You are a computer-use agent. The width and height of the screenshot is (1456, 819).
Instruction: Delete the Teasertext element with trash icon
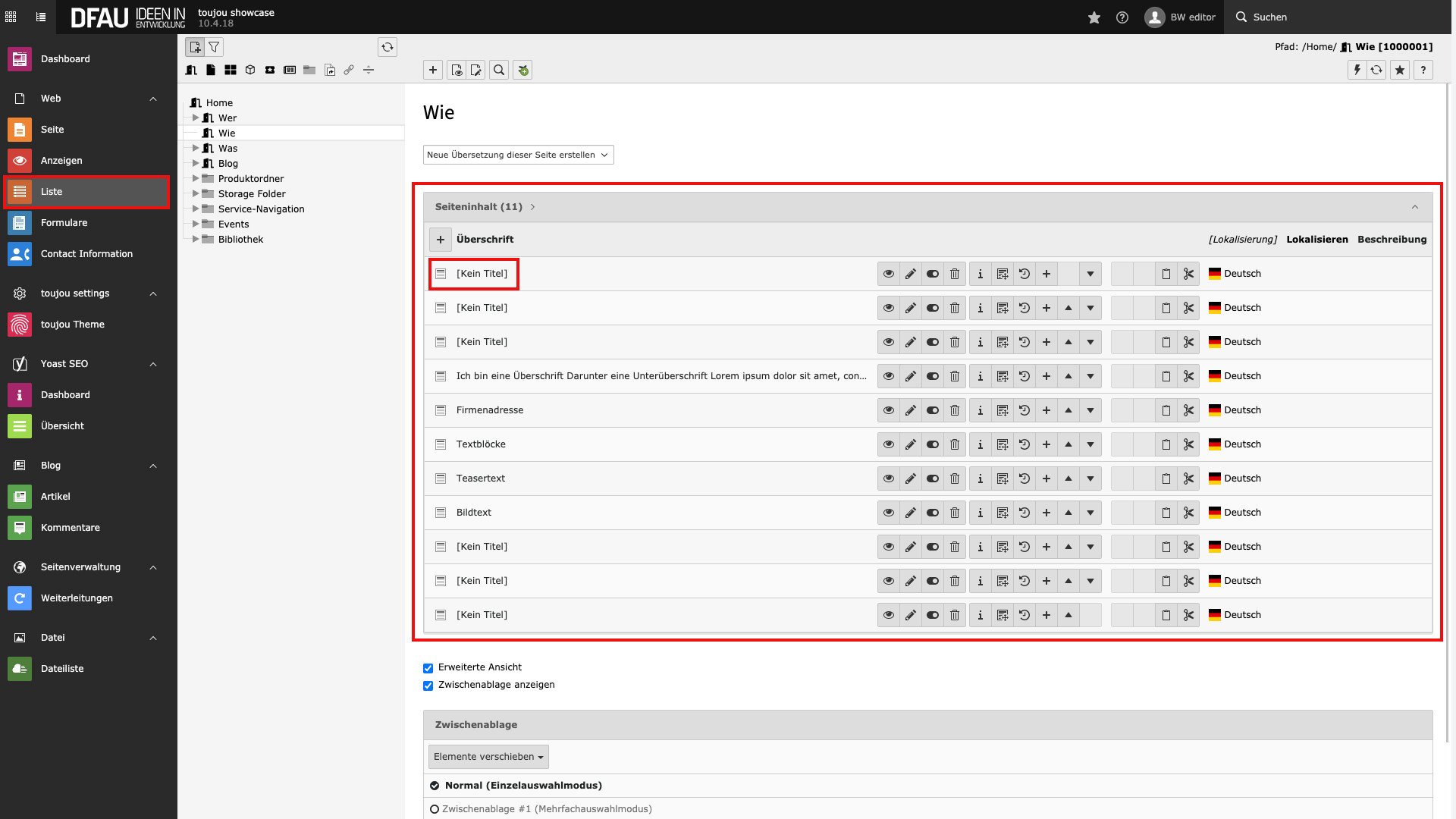[955, 479]
